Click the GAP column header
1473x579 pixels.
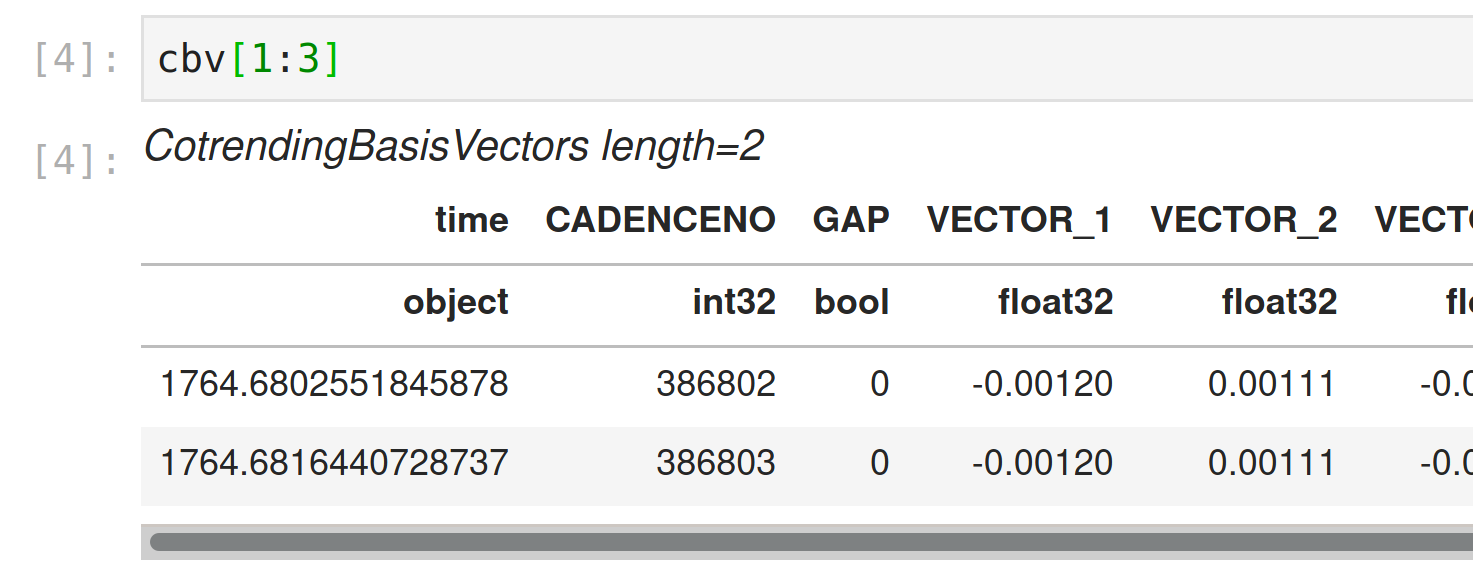tap(852, 219)
